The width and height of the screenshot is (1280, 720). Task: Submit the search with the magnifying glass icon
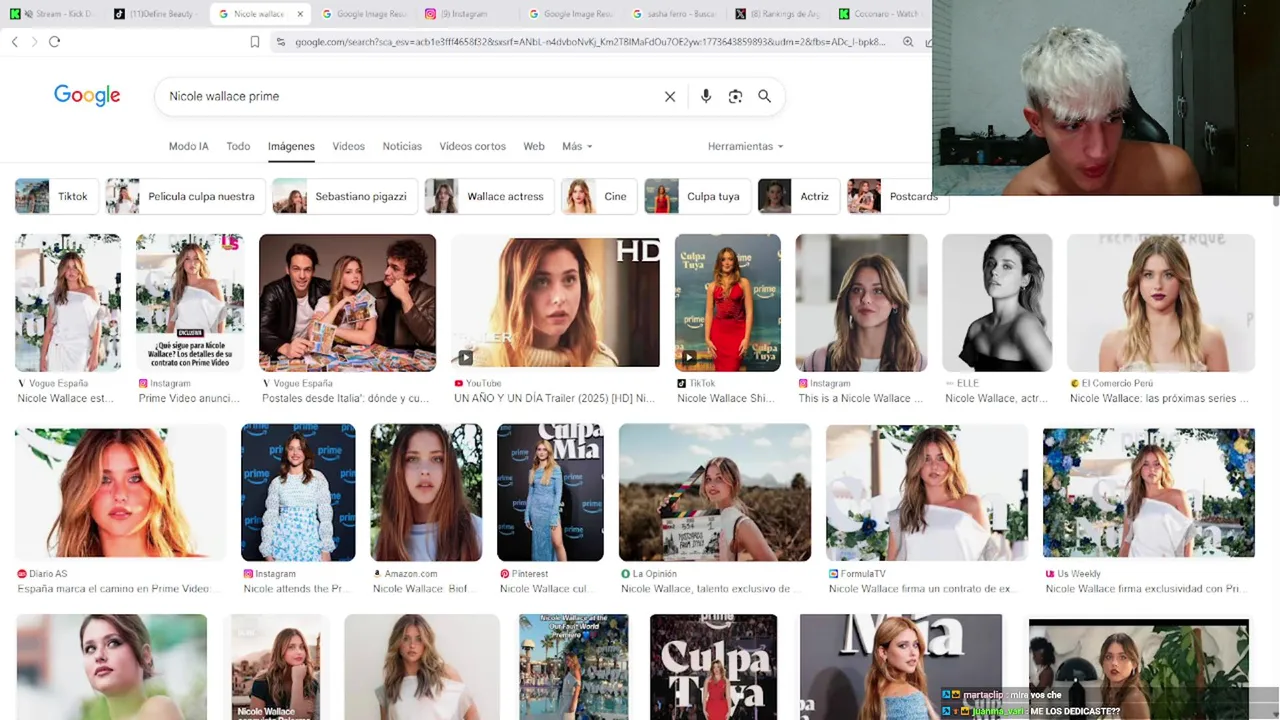[x=764, y=96]
